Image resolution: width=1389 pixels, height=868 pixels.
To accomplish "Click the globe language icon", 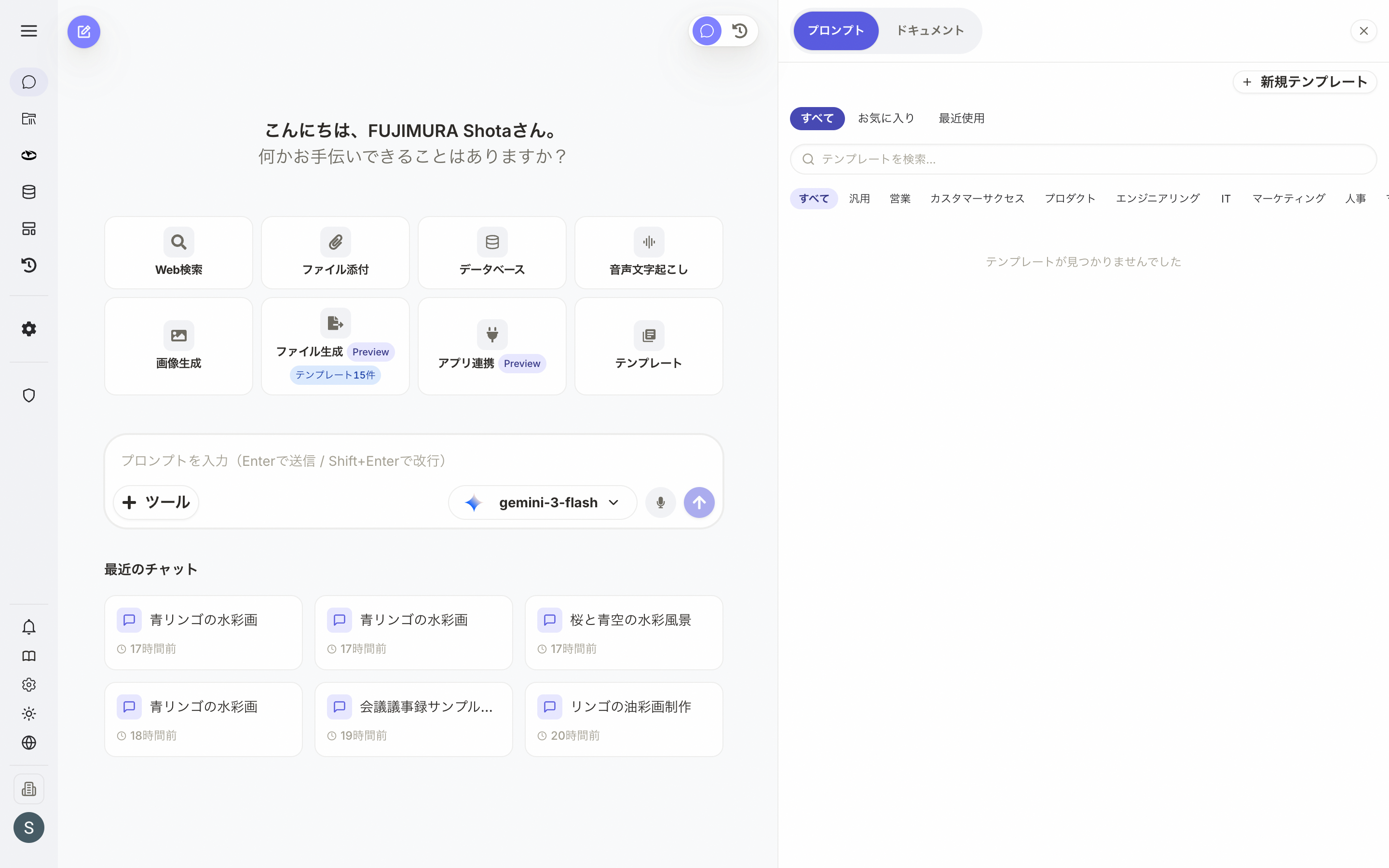I will pyautogui.click(x=29, y=742).
